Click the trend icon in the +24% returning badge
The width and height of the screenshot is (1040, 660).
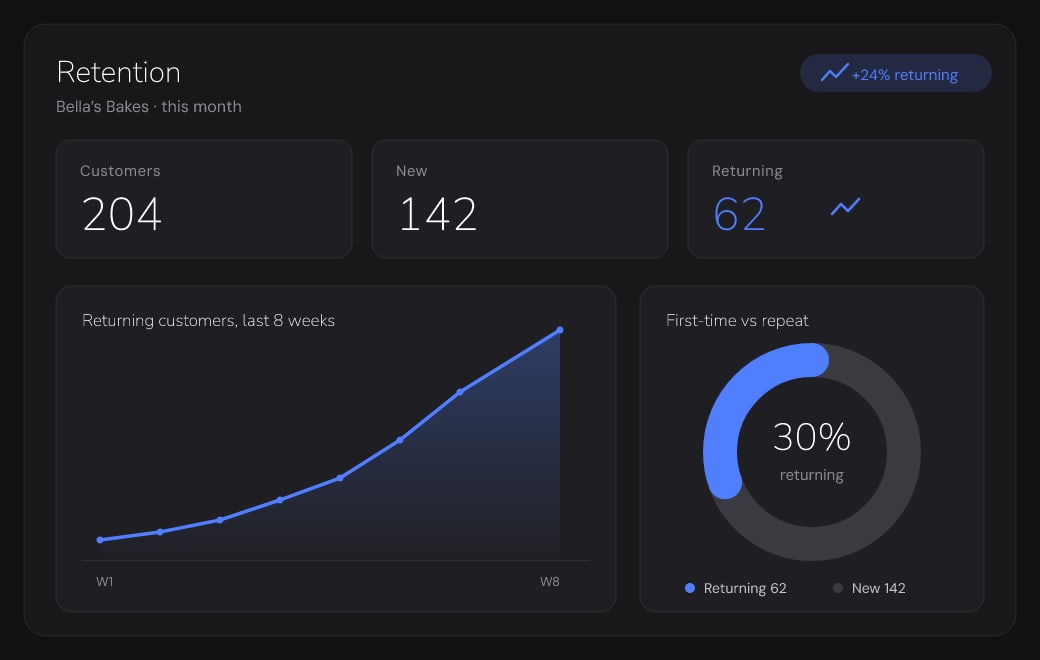[834, 72]
